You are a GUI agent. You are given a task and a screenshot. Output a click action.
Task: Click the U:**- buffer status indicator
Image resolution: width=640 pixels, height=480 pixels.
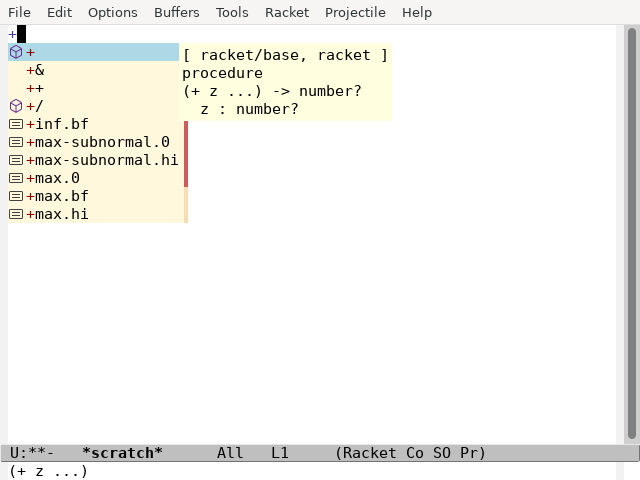coord(32,453)
